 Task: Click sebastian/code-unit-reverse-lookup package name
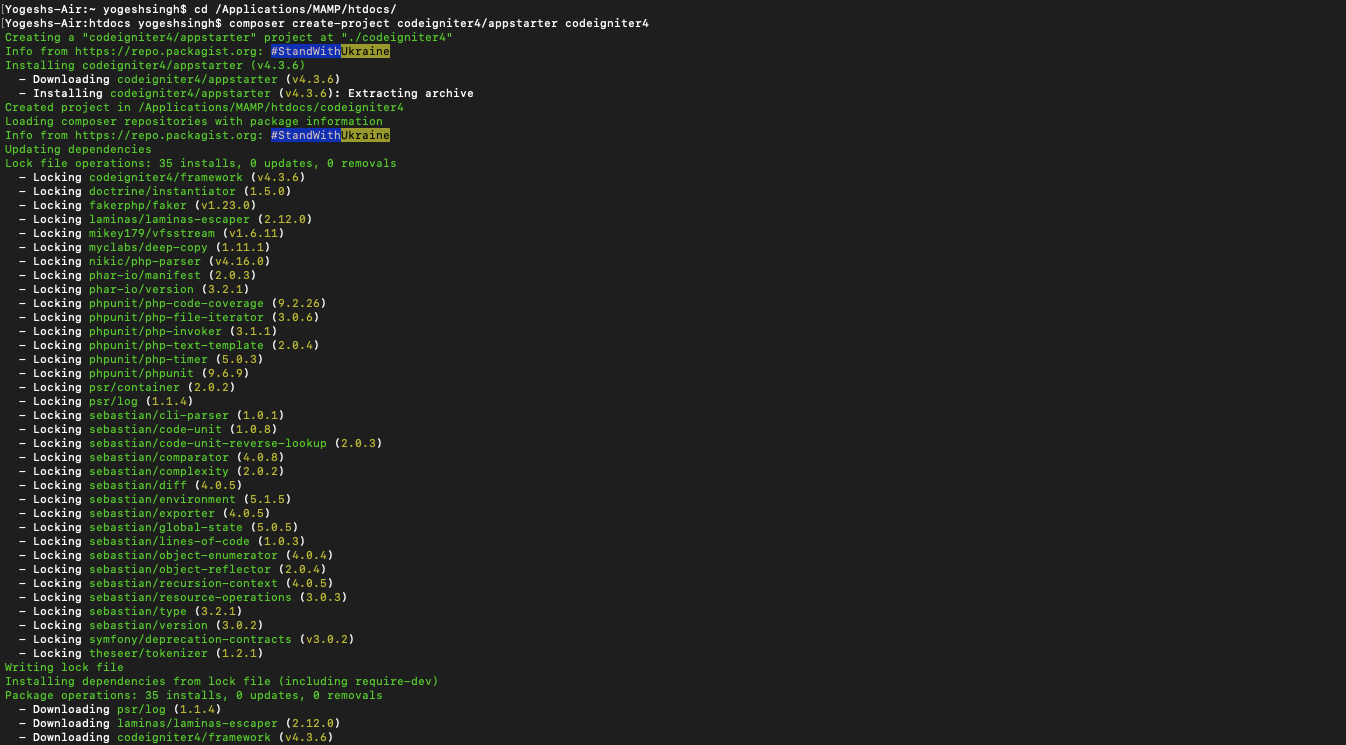[208, 443]
